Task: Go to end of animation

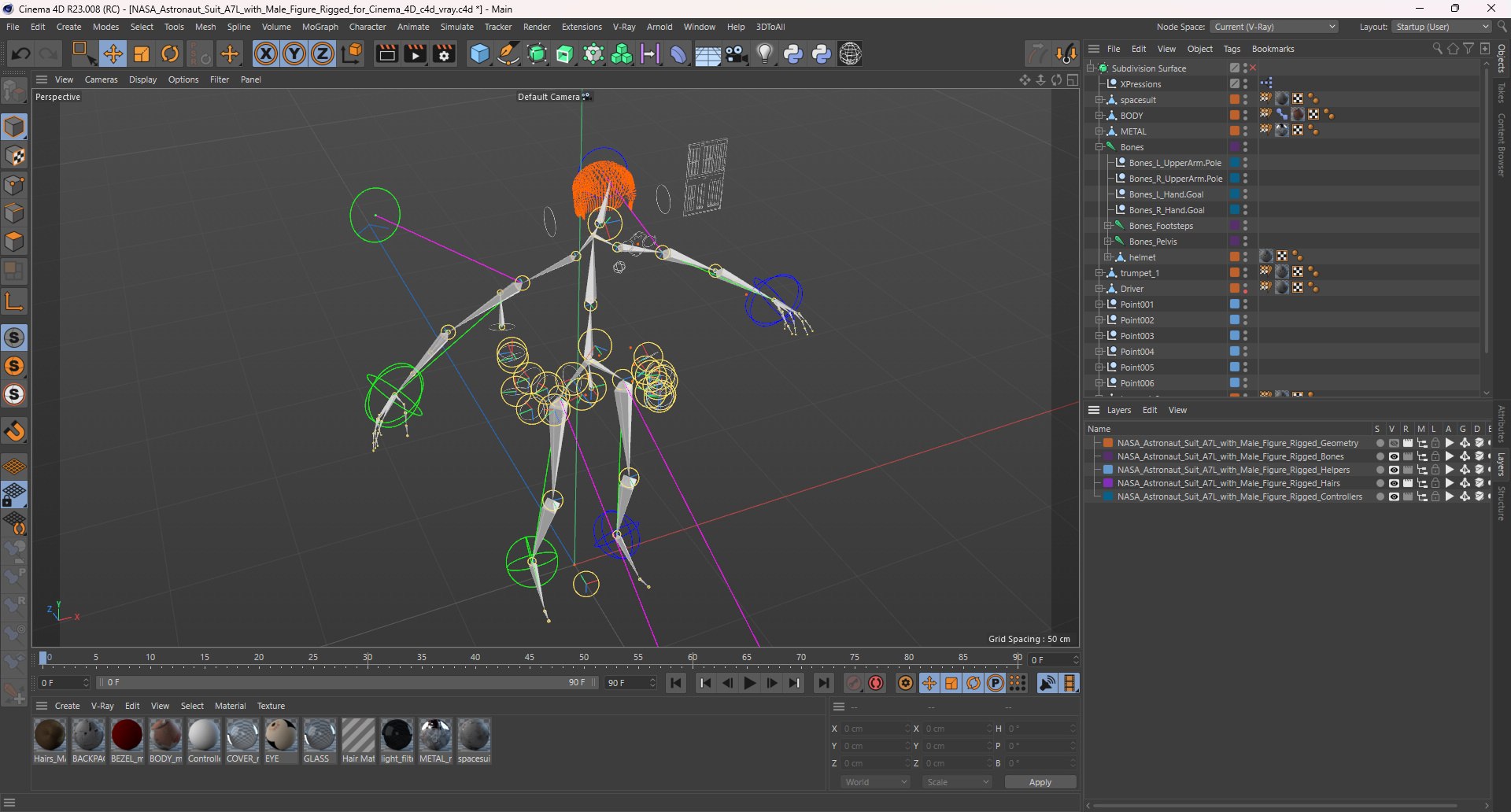Action: [x=823, y=683]
